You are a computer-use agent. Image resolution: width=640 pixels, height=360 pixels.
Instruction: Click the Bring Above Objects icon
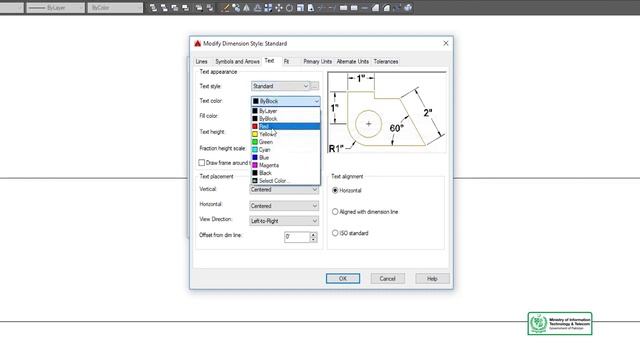tap(175, 8)
